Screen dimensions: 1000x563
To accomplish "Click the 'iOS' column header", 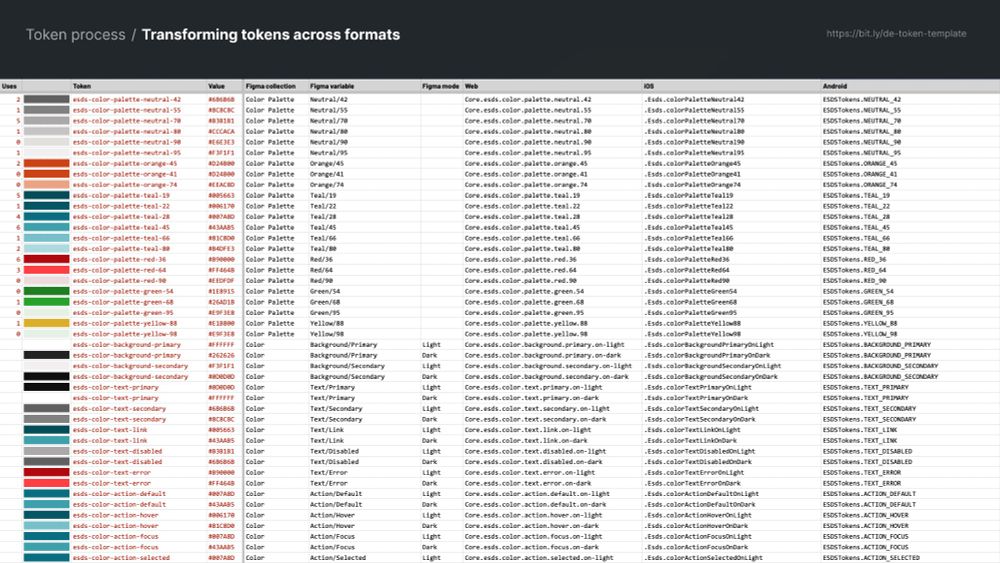I will (649, 86).
